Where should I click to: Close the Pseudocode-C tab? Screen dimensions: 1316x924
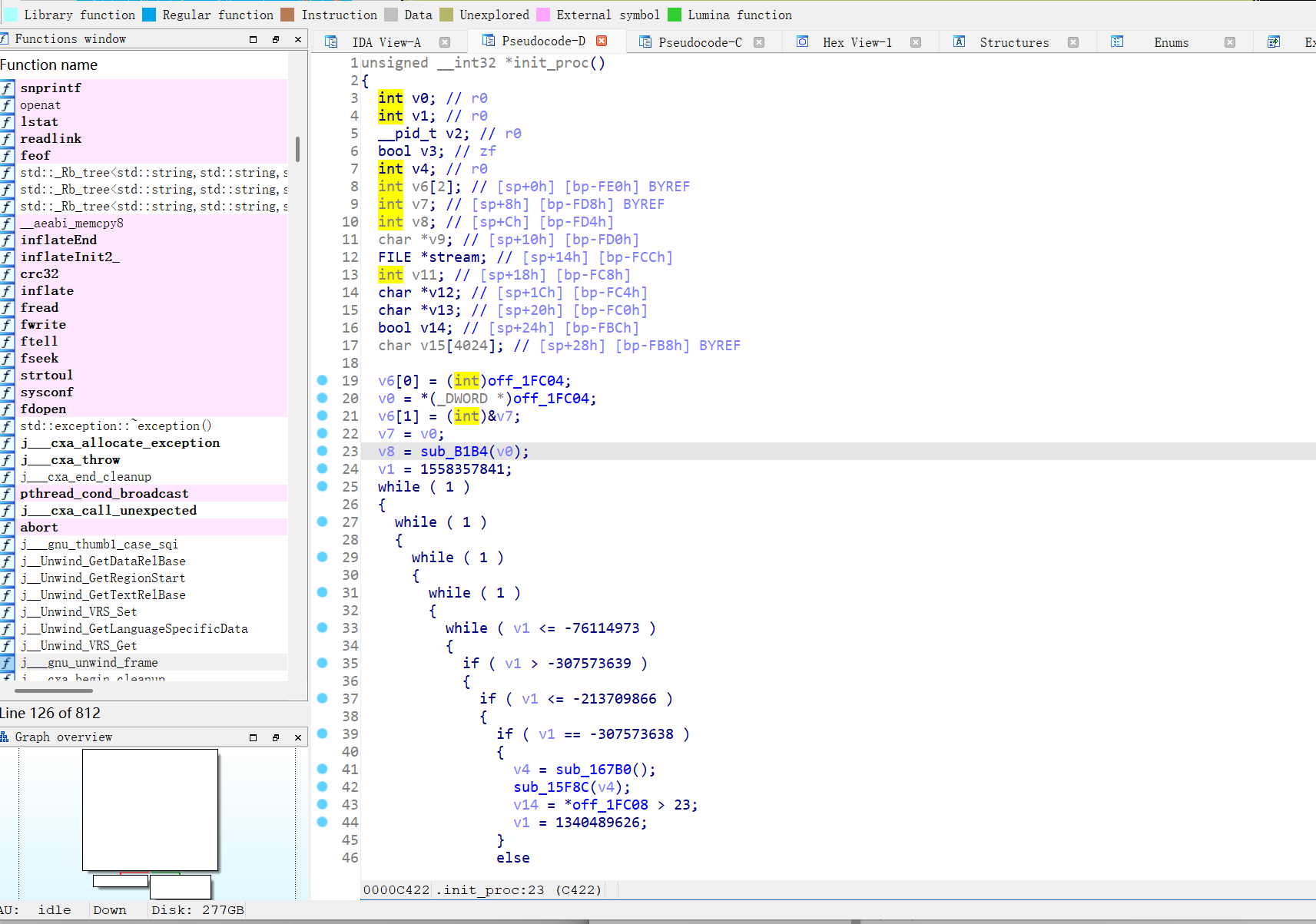click(759, 42)
